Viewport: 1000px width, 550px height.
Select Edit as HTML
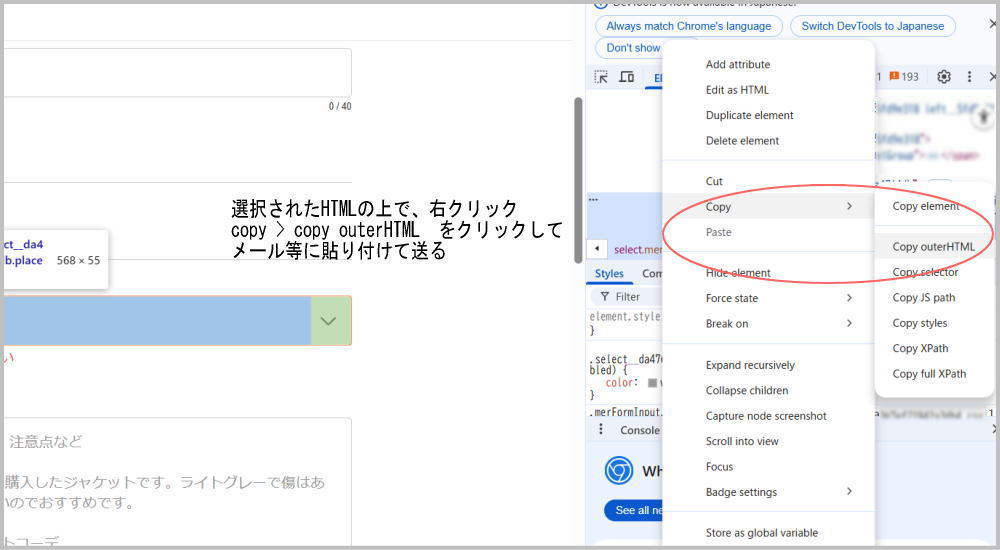tap(737, 90)
